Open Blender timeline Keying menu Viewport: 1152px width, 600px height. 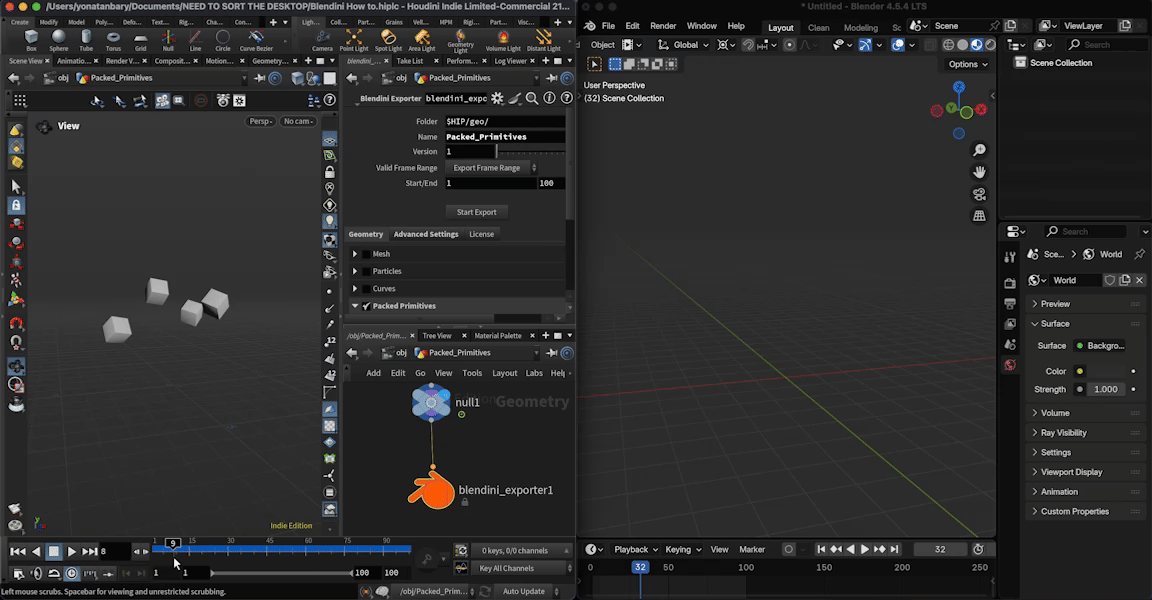[683, 549]
